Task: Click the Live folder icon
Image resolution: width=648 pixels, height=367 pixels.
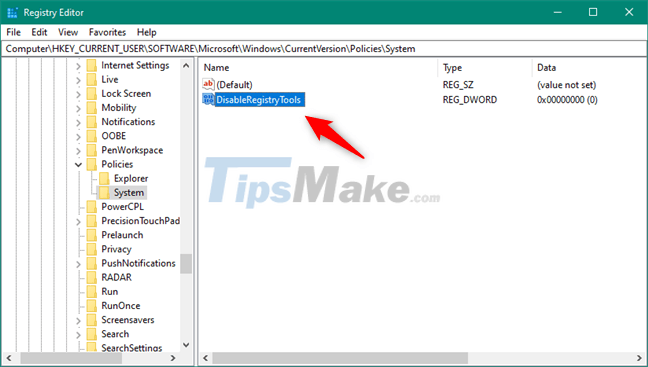Action: (92, 79)
